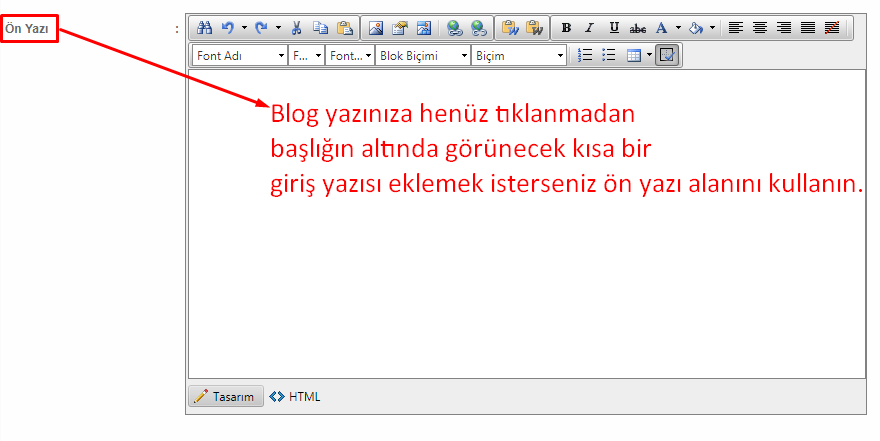
Task: Toggle bold formatting
Action: 566,27
